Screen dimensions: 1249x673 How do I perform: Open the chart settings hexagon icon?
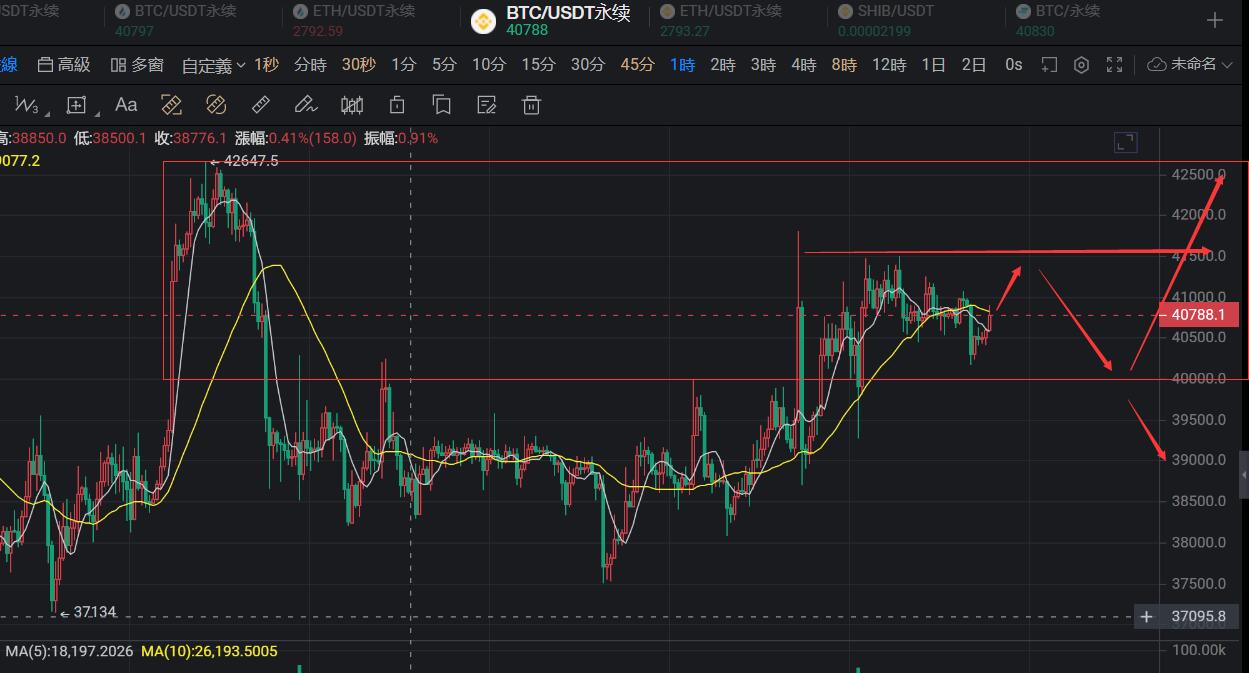coord(1081,65)
